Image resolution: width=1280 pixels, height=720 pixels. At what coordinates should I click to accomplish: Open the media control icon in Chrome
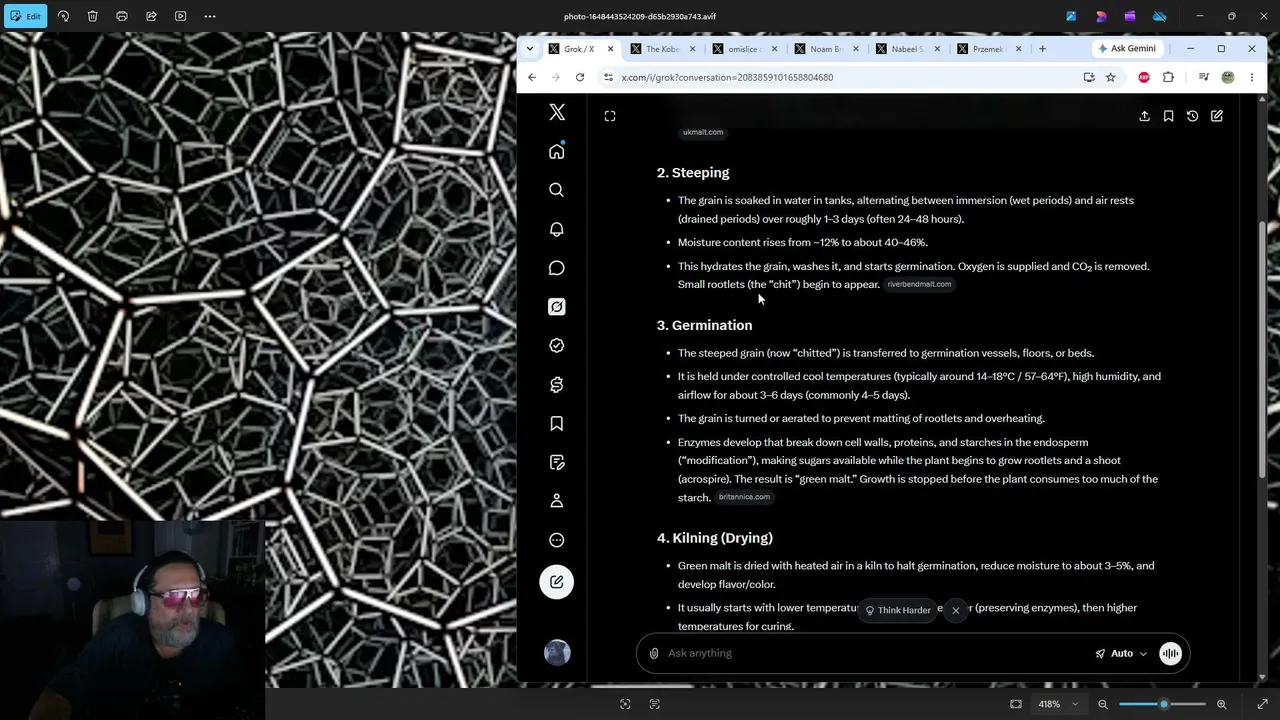coord(1204,77)
